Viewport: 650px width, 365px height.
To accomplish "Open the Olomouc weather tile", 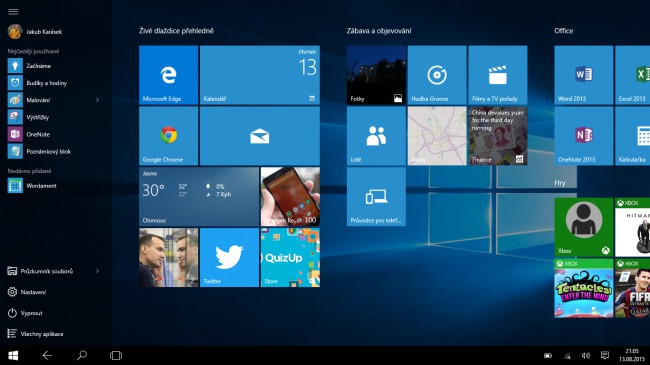I will coord(199,197).
